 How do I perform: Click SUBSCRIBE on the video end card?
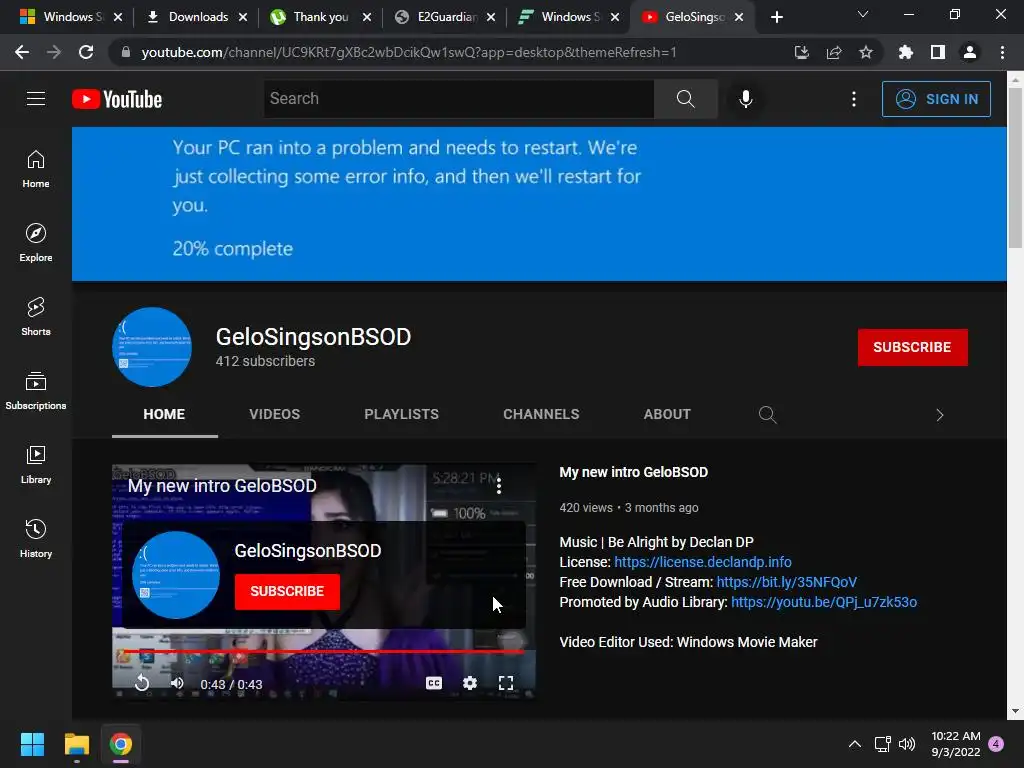point(287,592)
